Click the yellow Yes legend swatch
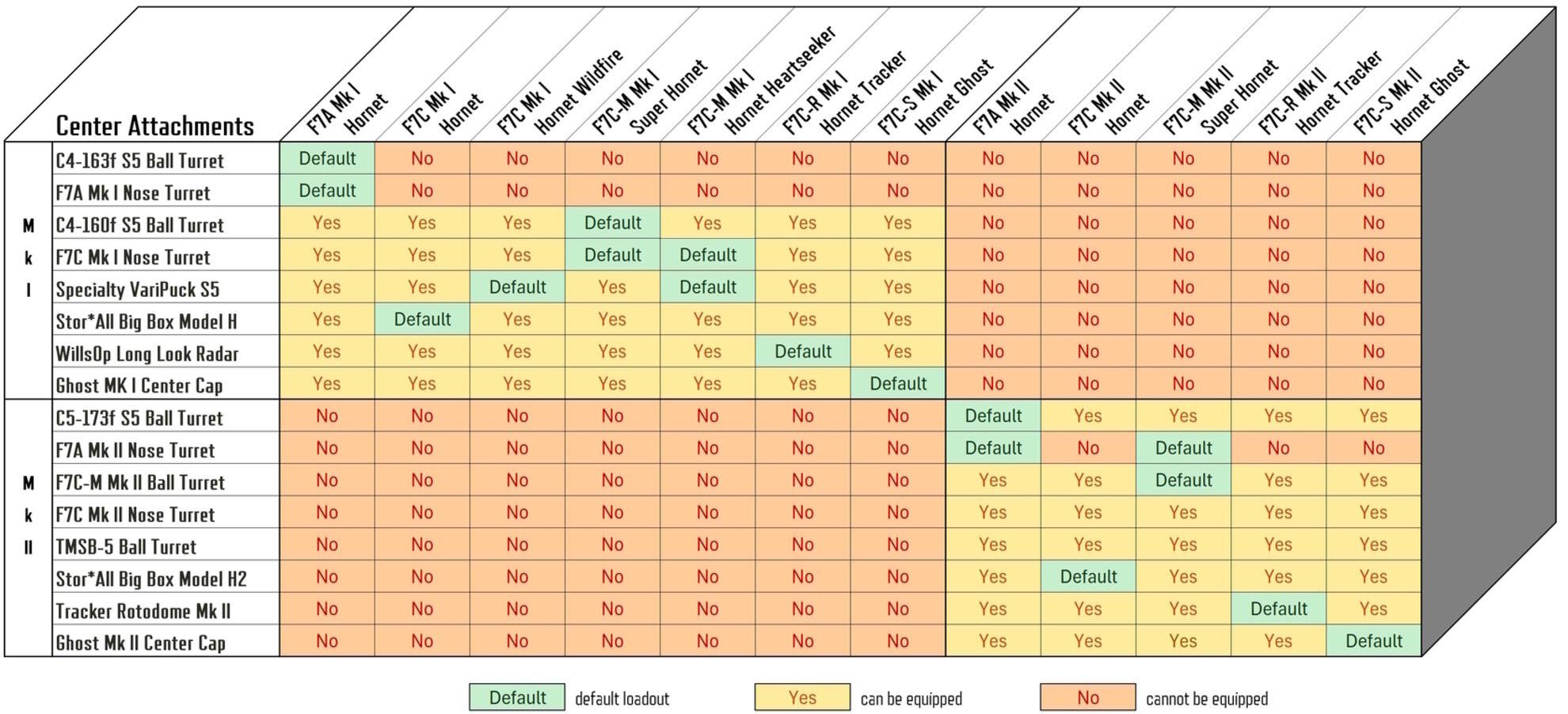Viewport: 1568px width, 714px height. pos(801,697)
